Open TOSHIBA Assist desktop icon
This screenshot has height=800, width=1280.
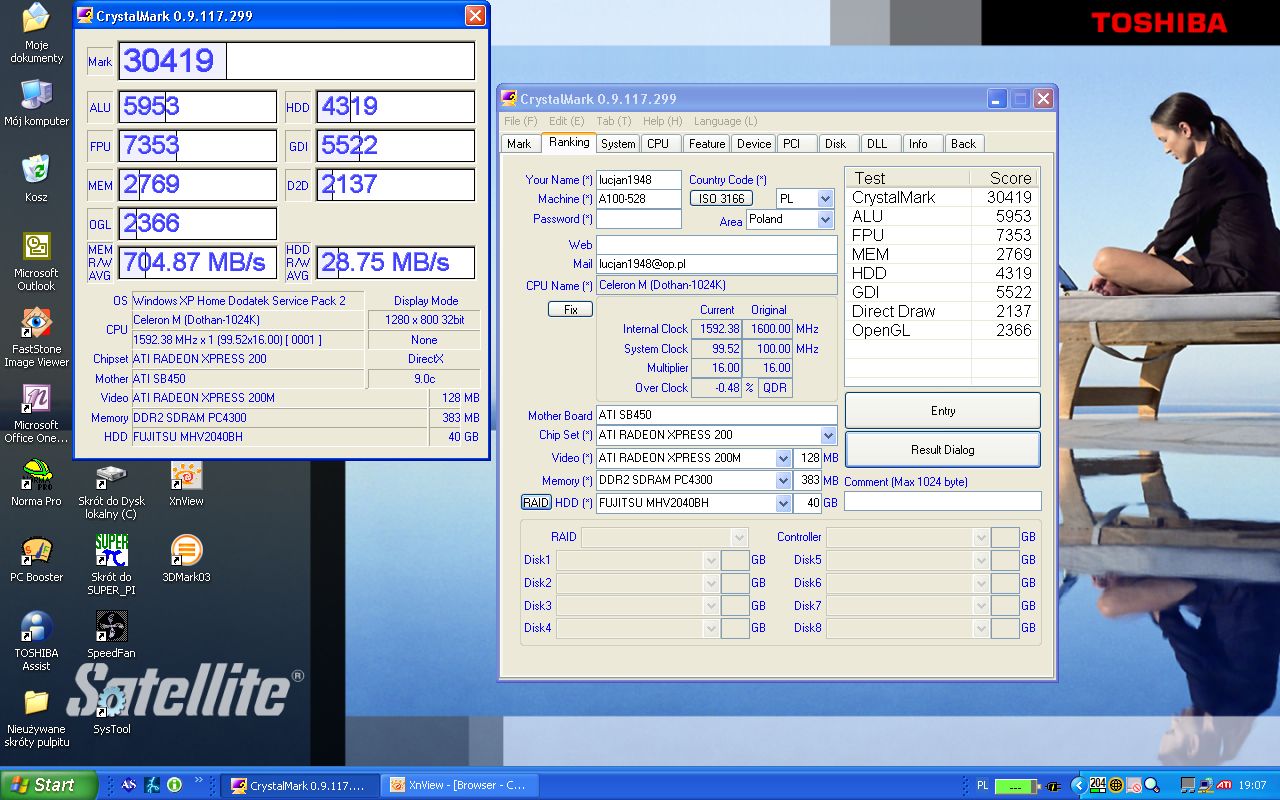[36, 641]
